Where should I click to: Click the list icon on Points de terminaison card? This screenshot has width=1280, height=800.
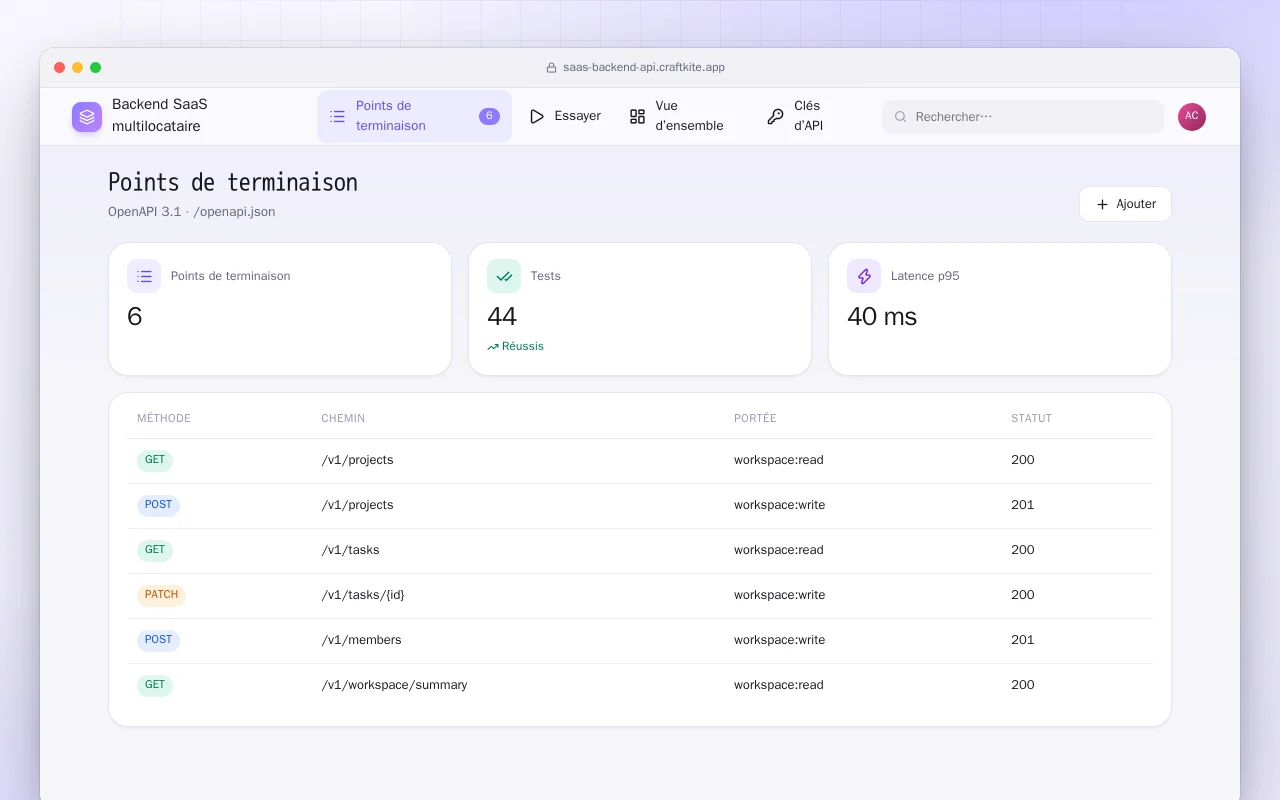(x=144, y=276)
